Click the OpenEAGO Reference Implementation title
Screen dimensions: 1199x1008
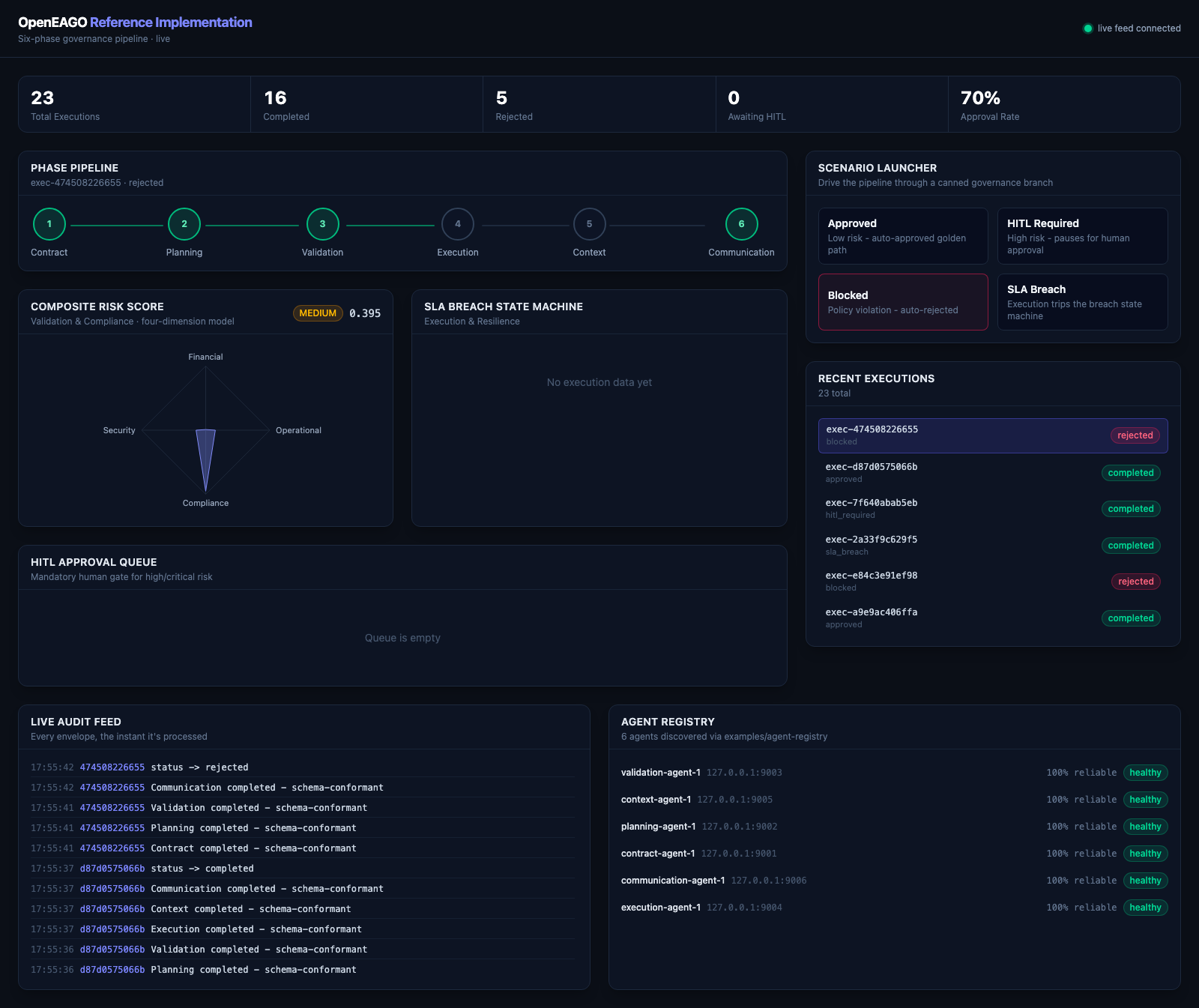click(135, 22)
